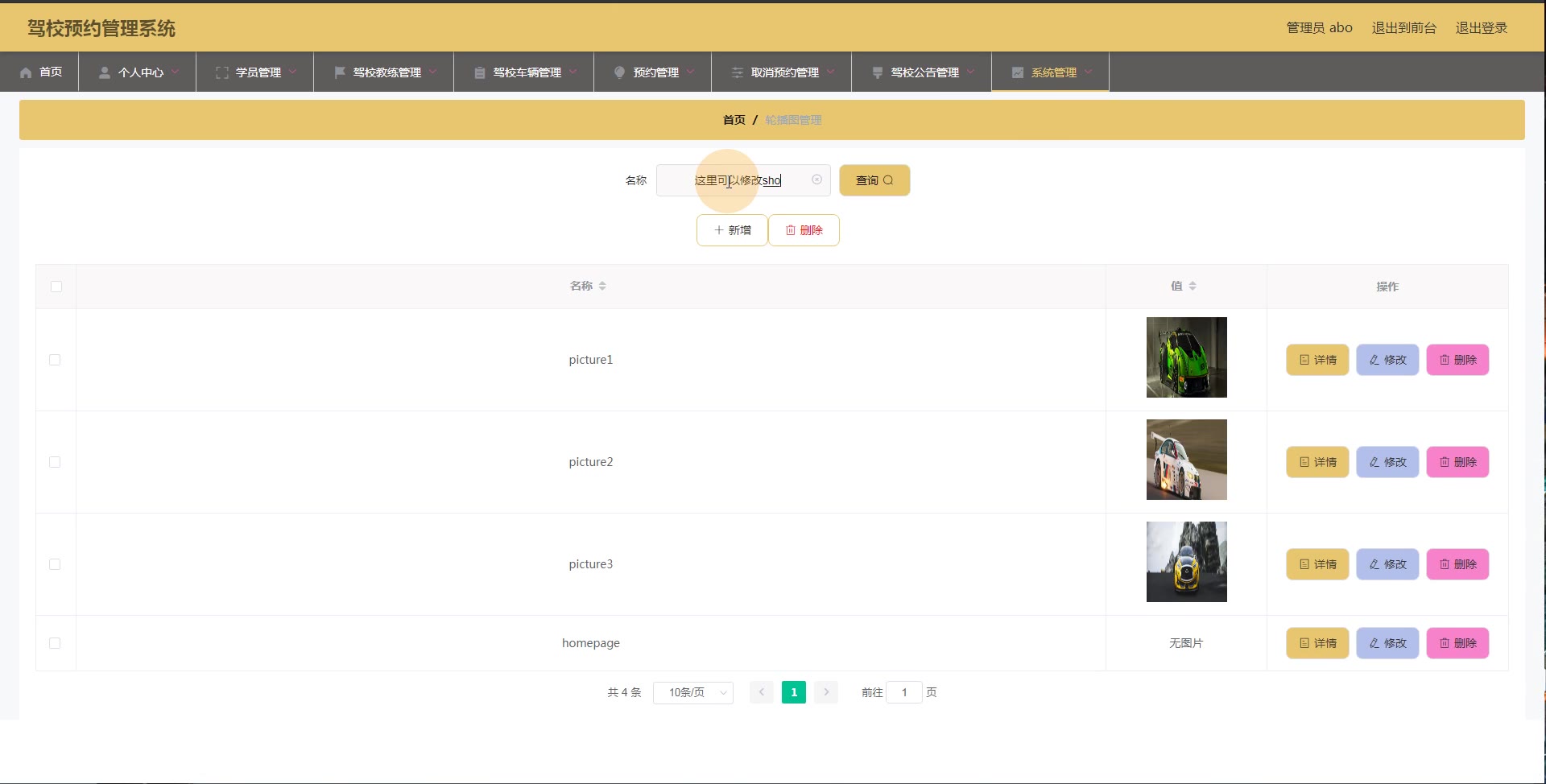Click the 删除 button for picture3 row
This screenshot has width=1546, height=784.
1457,564
